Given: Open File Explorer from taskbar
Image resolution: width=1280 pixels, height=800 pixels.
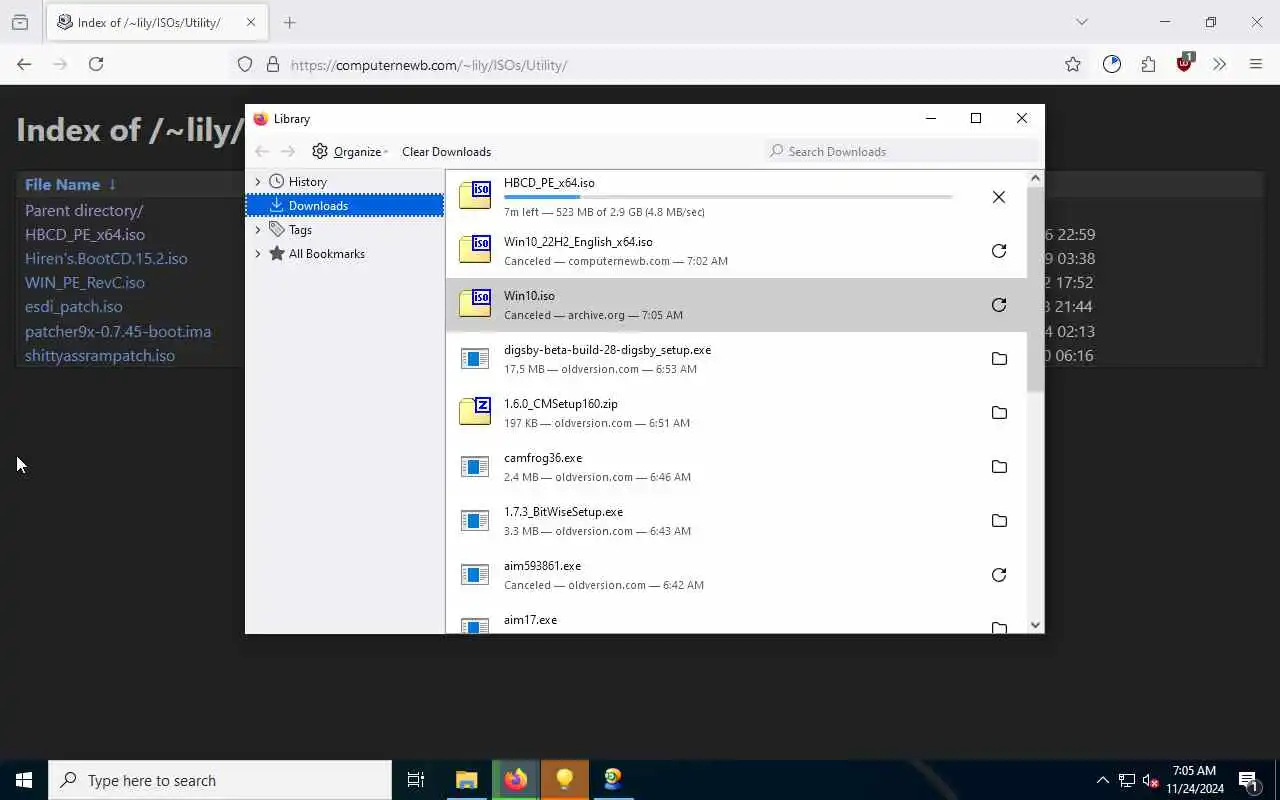Looking at the screenshot, I should [466, 780].
